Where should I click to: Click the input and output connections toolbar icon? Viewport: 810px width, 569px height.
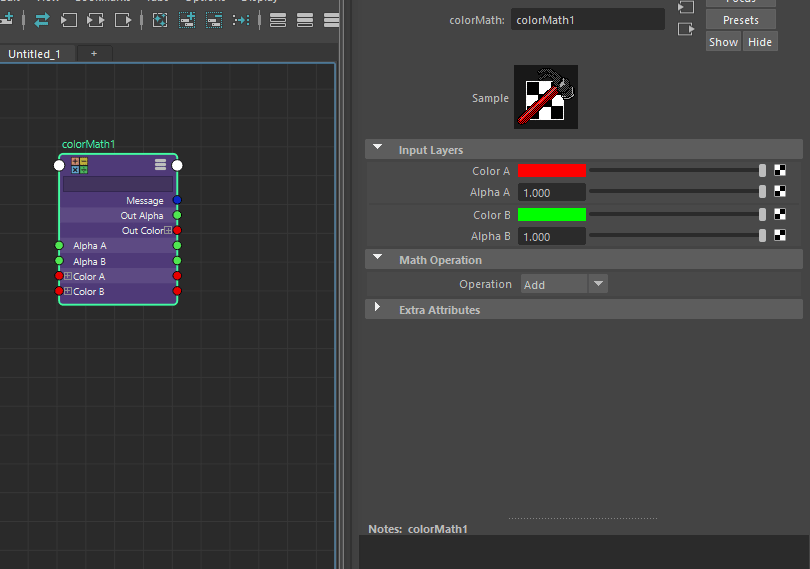click(x=95, y=19)
